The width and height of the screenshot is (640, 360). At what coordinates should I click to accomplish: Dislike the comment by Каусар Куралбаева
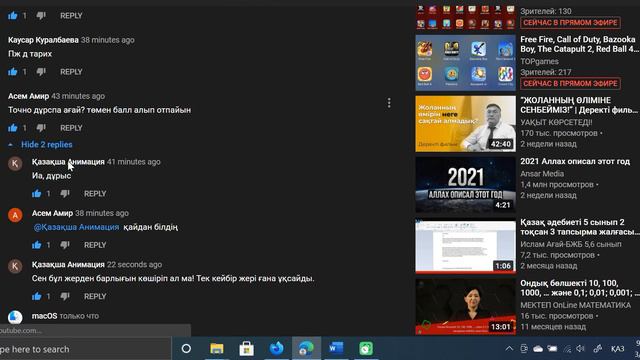pos(41,72)
